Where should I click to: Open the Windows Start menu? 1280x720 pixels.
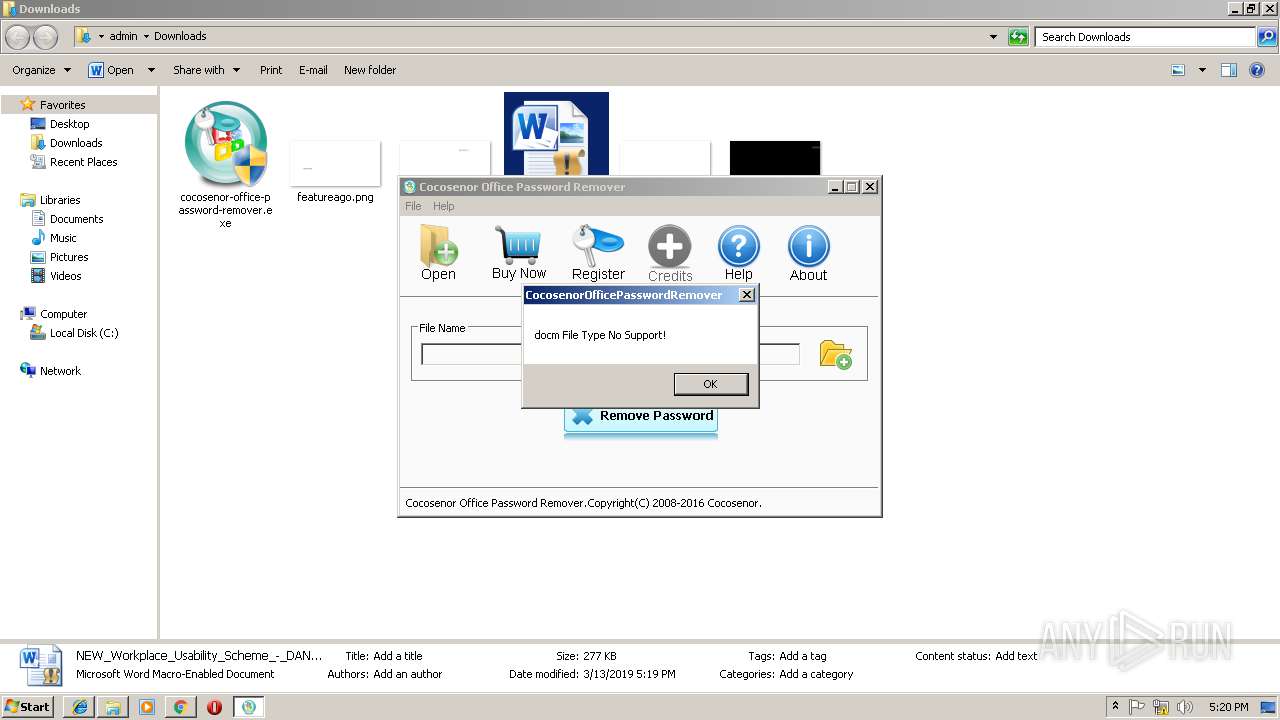pos(28,706)
